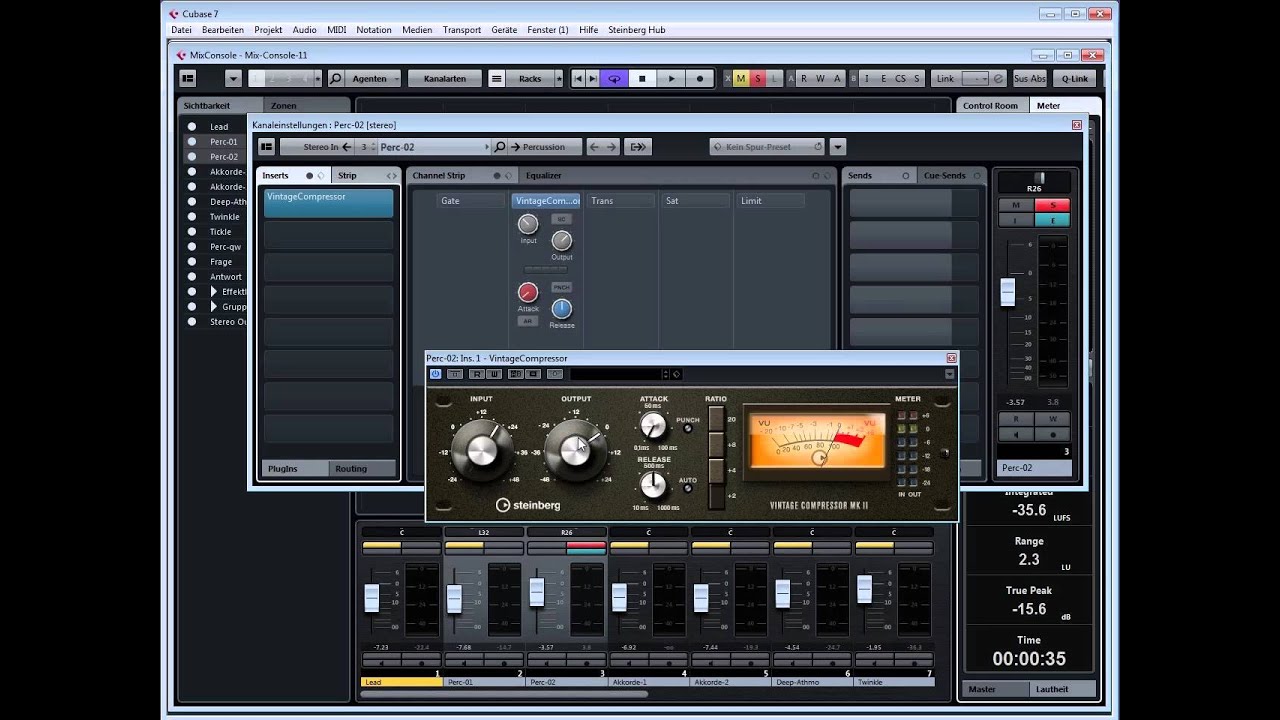The height and width of the screenshot is (720, 1280).
Task: Toggle the PNCH button in the strip compressor
Action: point(561,287)
